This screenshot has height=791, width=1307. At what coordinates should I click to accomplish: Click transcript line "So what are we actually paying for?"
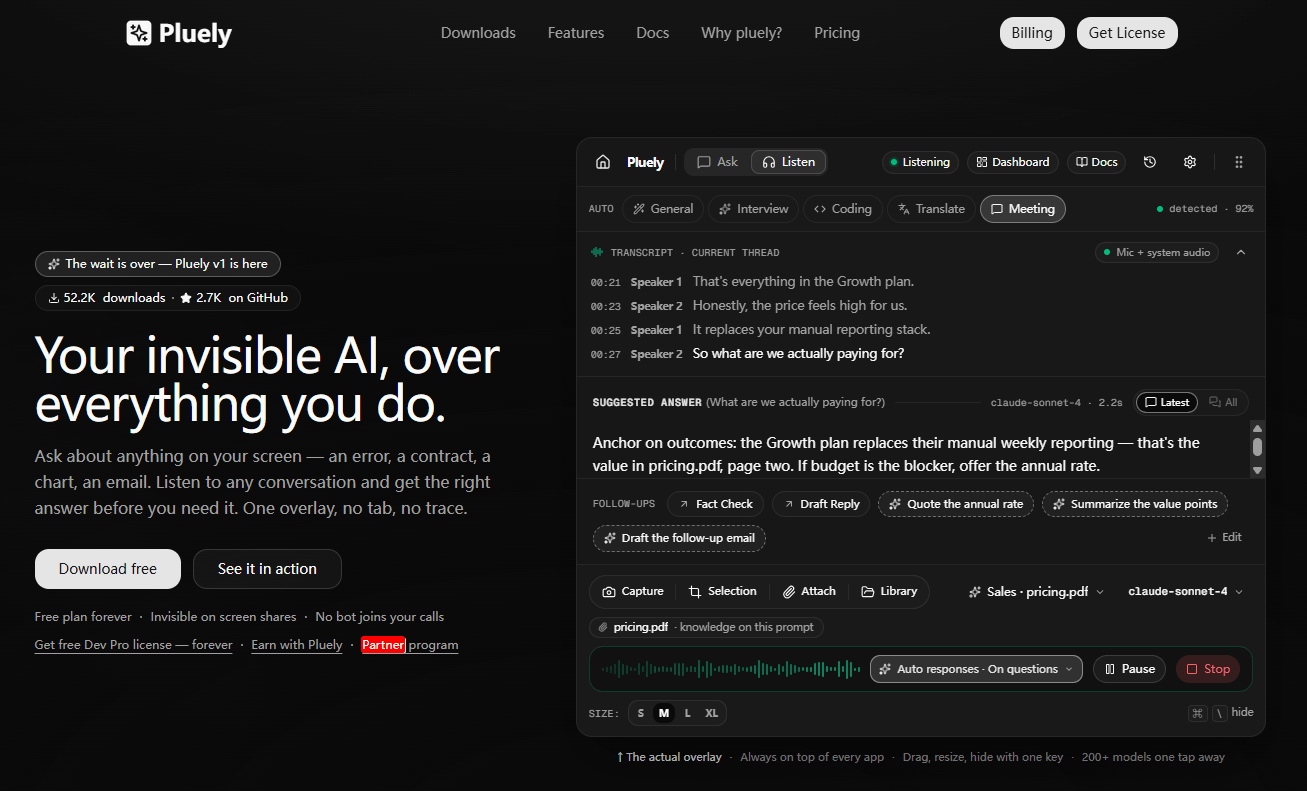pyautogui.click(x=798, y=354)
